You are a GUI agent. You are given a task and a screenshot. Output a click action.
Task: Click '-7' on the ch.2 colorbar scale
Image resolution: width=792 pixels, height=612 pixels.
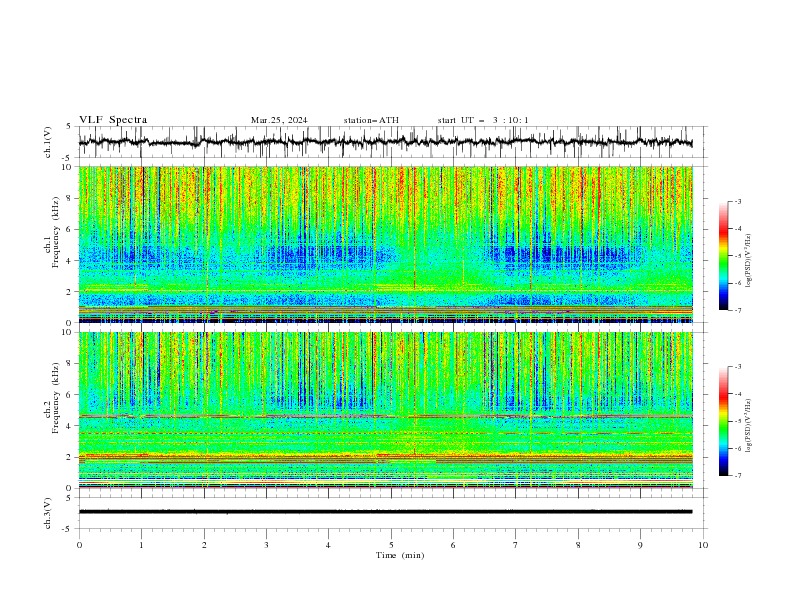coord(737,476)
